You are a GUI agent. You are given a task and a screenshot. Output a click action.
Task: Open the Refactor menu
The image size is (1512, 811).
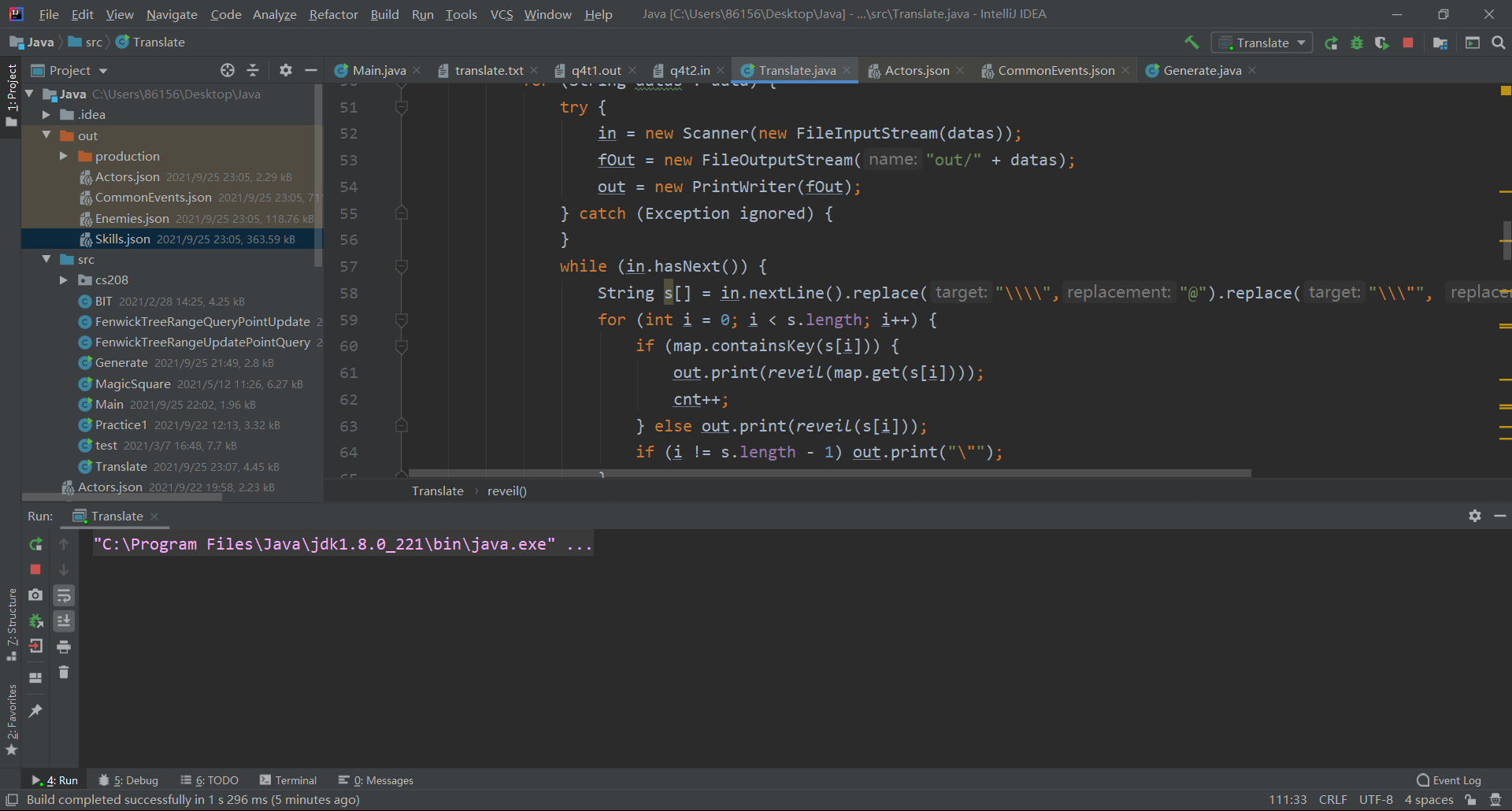(x=333, y=14)
